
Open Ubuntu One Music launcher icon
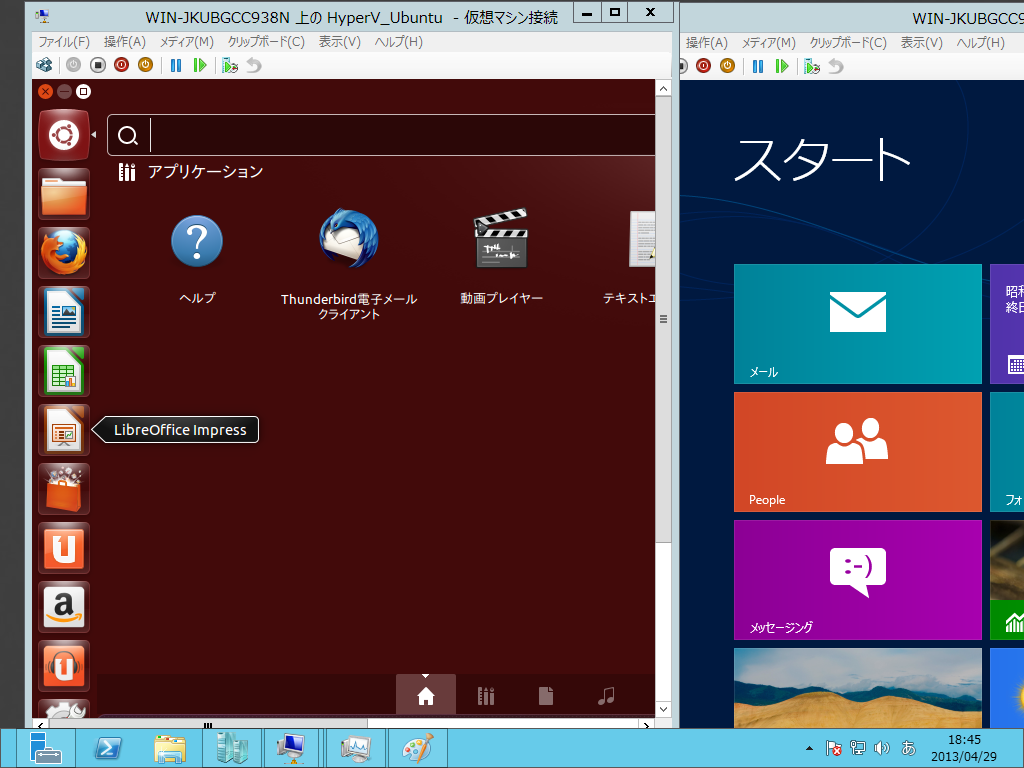click(x=64, y=665)
